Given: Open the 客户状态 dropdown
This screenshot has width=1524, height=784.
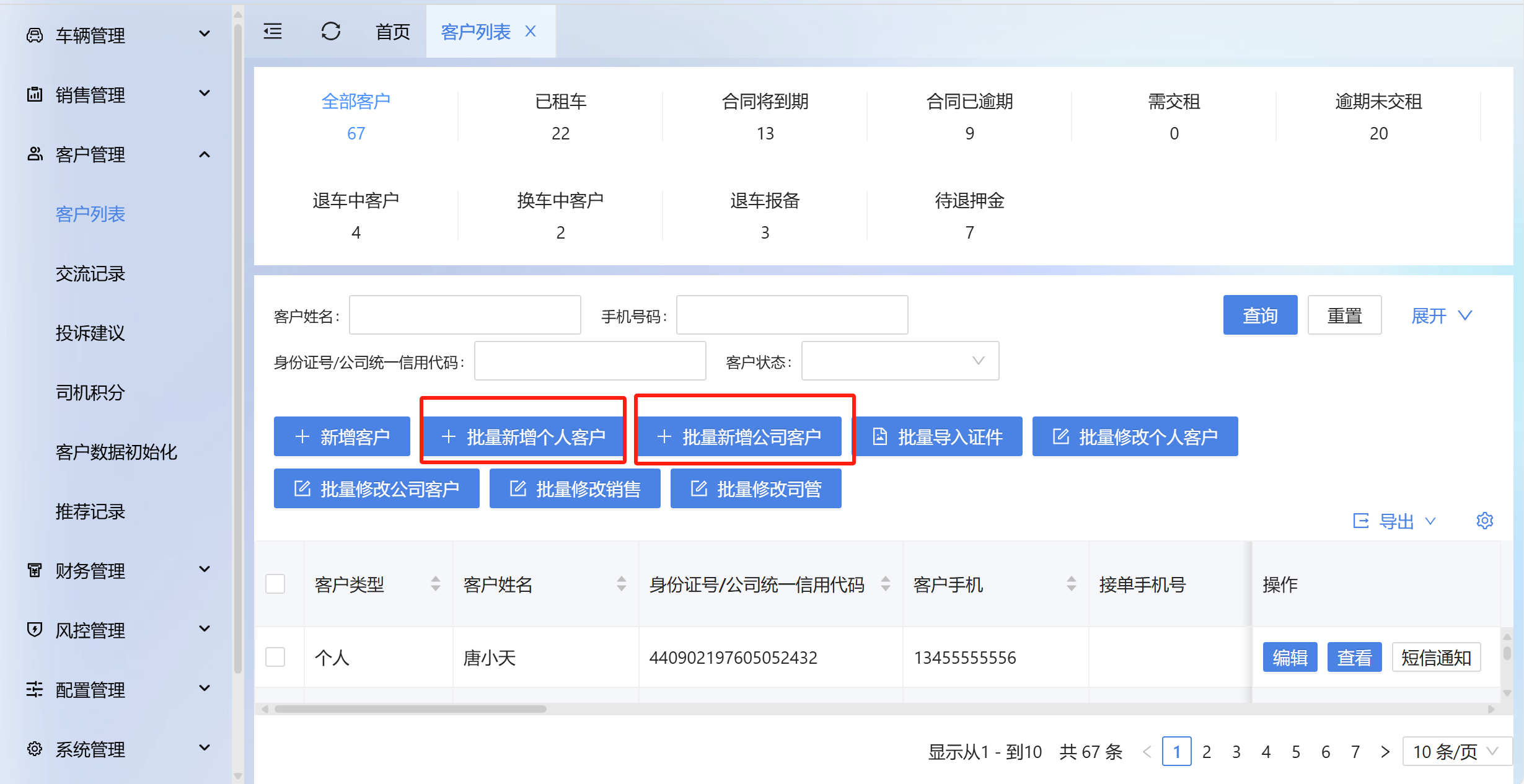Looking at the screenshot, I should pyautogui.click(x=900, y=361).
